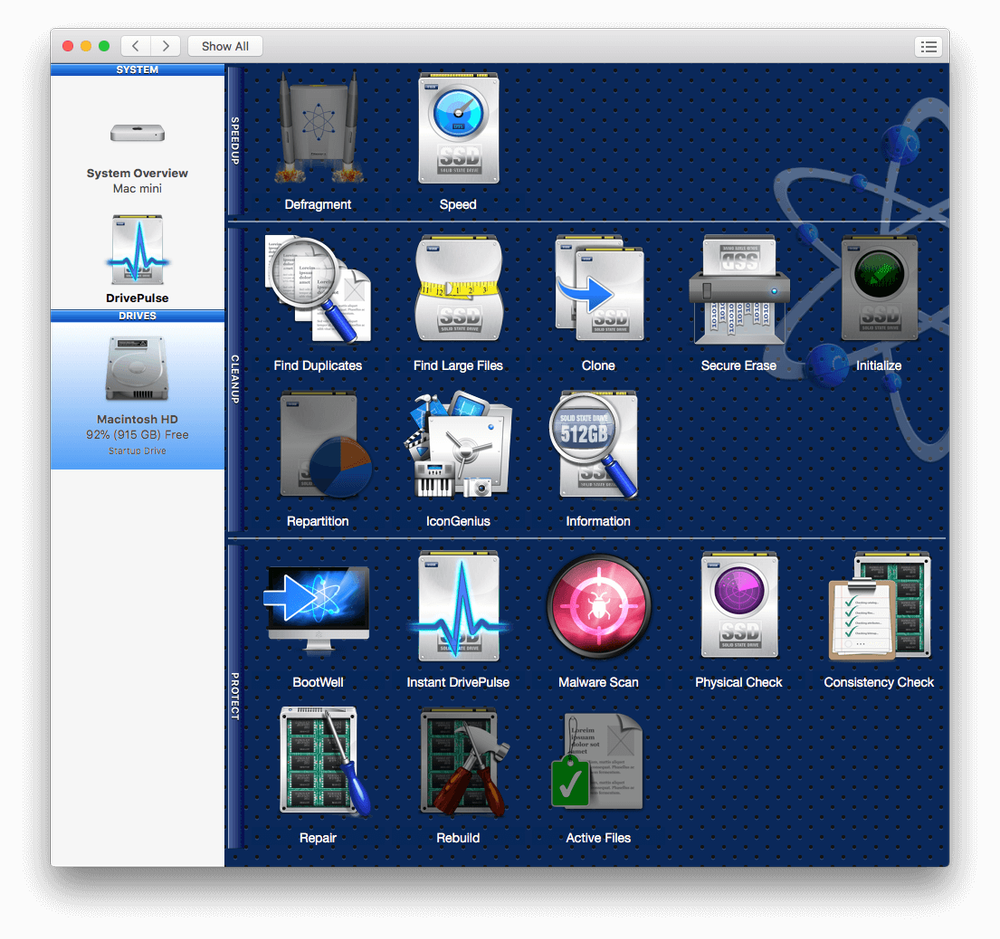Collapse the SYSTEM section header
1000x939 pixels.
coord(137,69)
